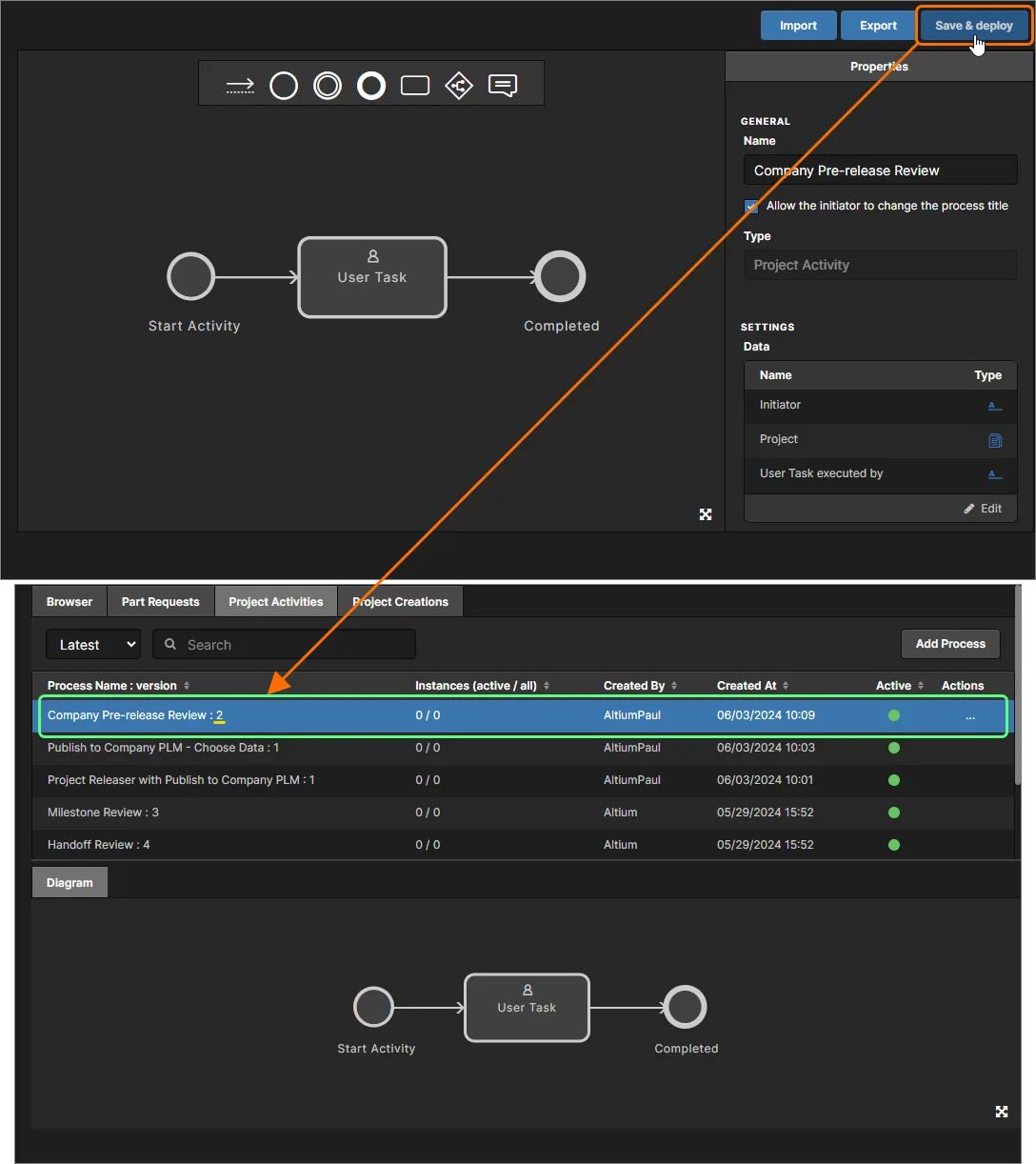The image size is (1036, 1164).
Task: Pick the Task rectangle shape tool
Action: (414, 85)
